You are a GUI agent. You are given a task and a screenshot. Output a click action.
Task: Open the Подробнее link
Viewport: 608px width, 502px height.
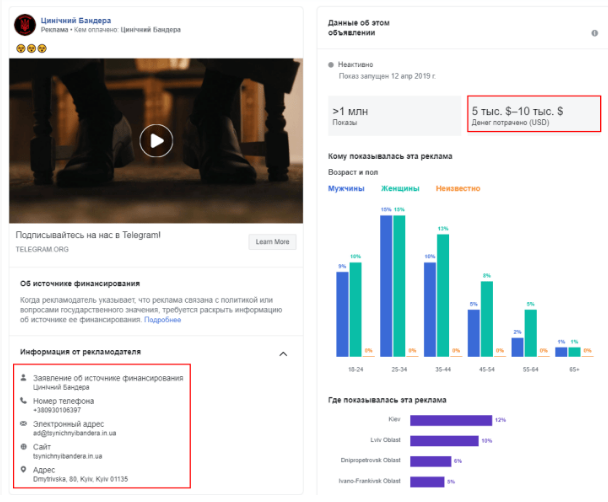pos(163,320)
